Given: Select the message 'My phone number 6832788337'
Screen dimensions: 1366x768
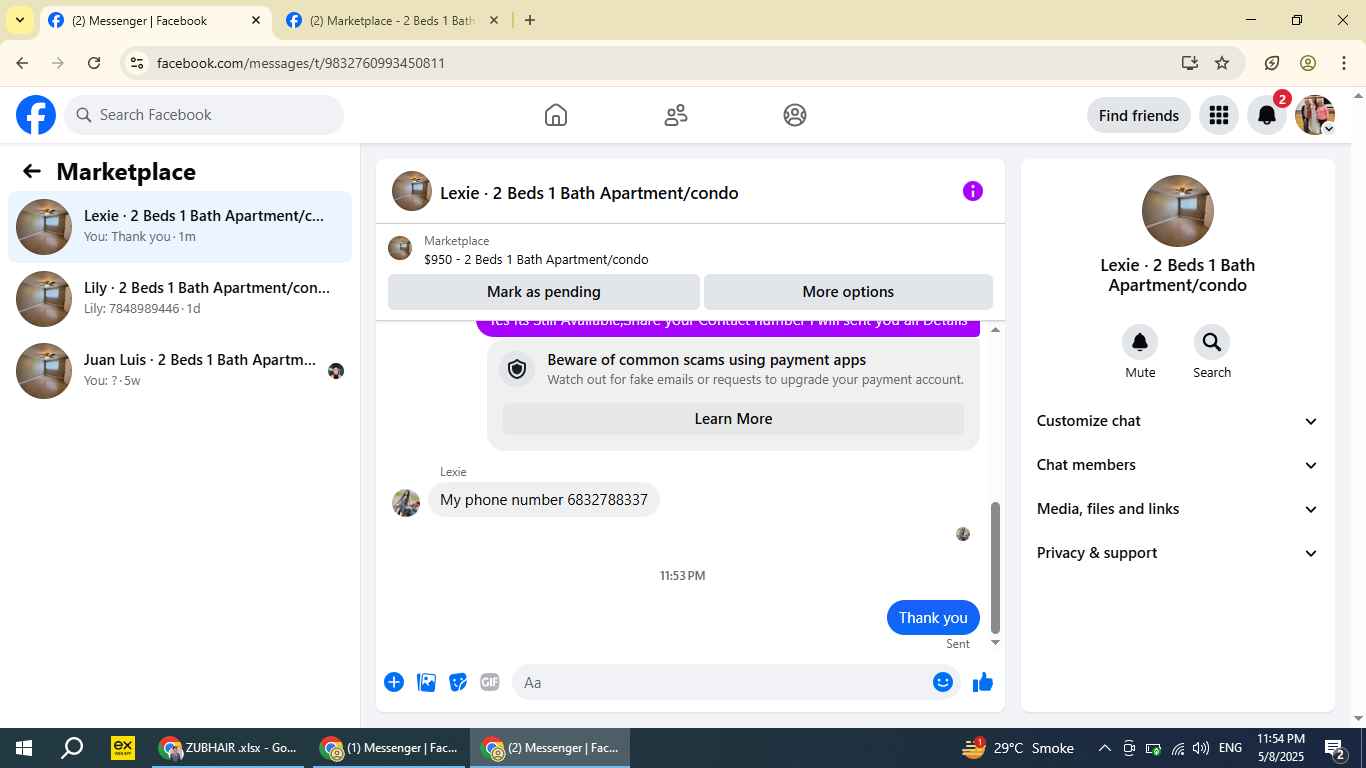Looking at the screenshot, I should click(544, 500).
